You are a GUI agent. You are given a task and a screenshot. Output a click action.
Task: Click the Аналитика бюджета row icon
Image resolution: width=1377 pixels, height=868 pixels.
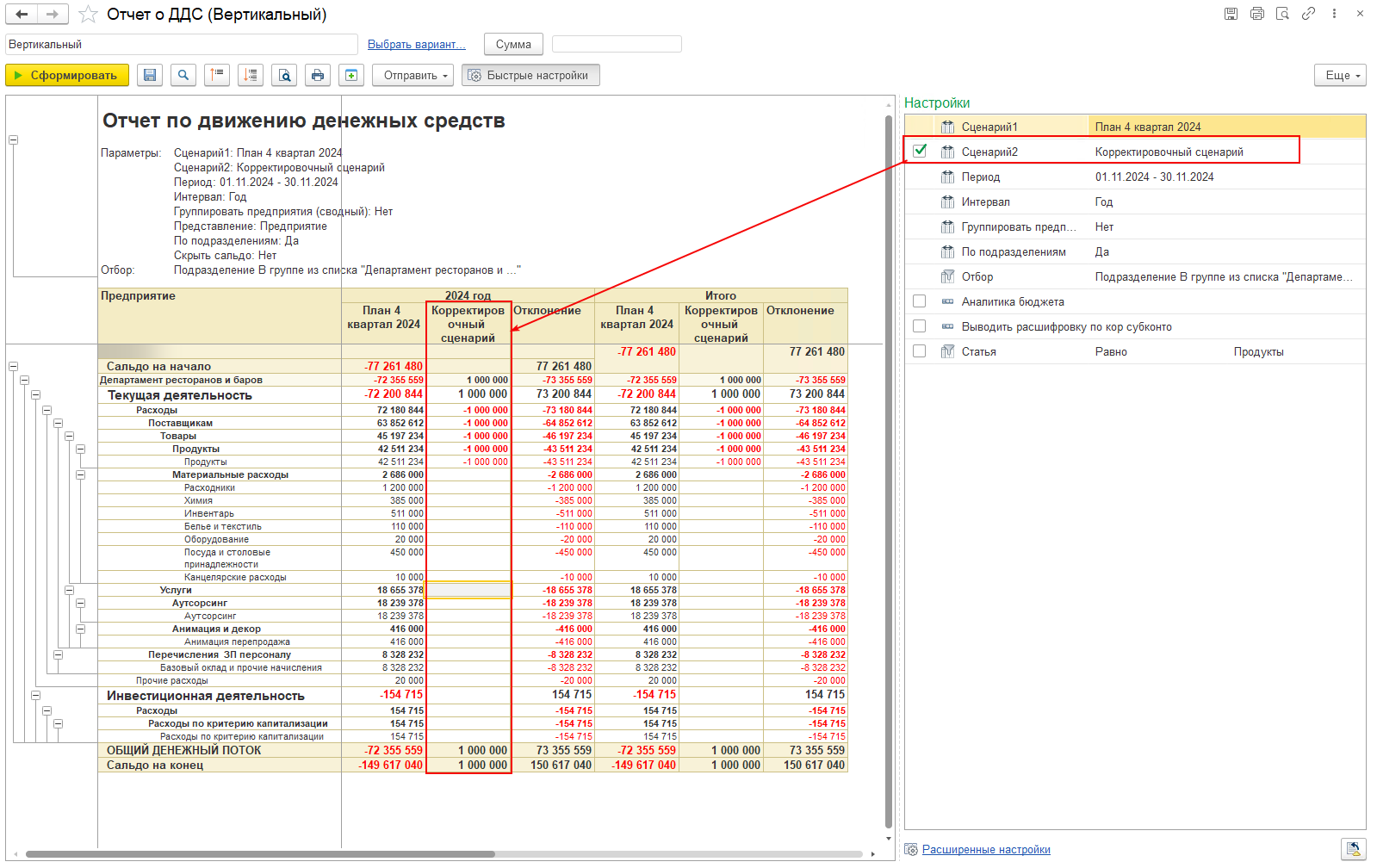[948, 301]
